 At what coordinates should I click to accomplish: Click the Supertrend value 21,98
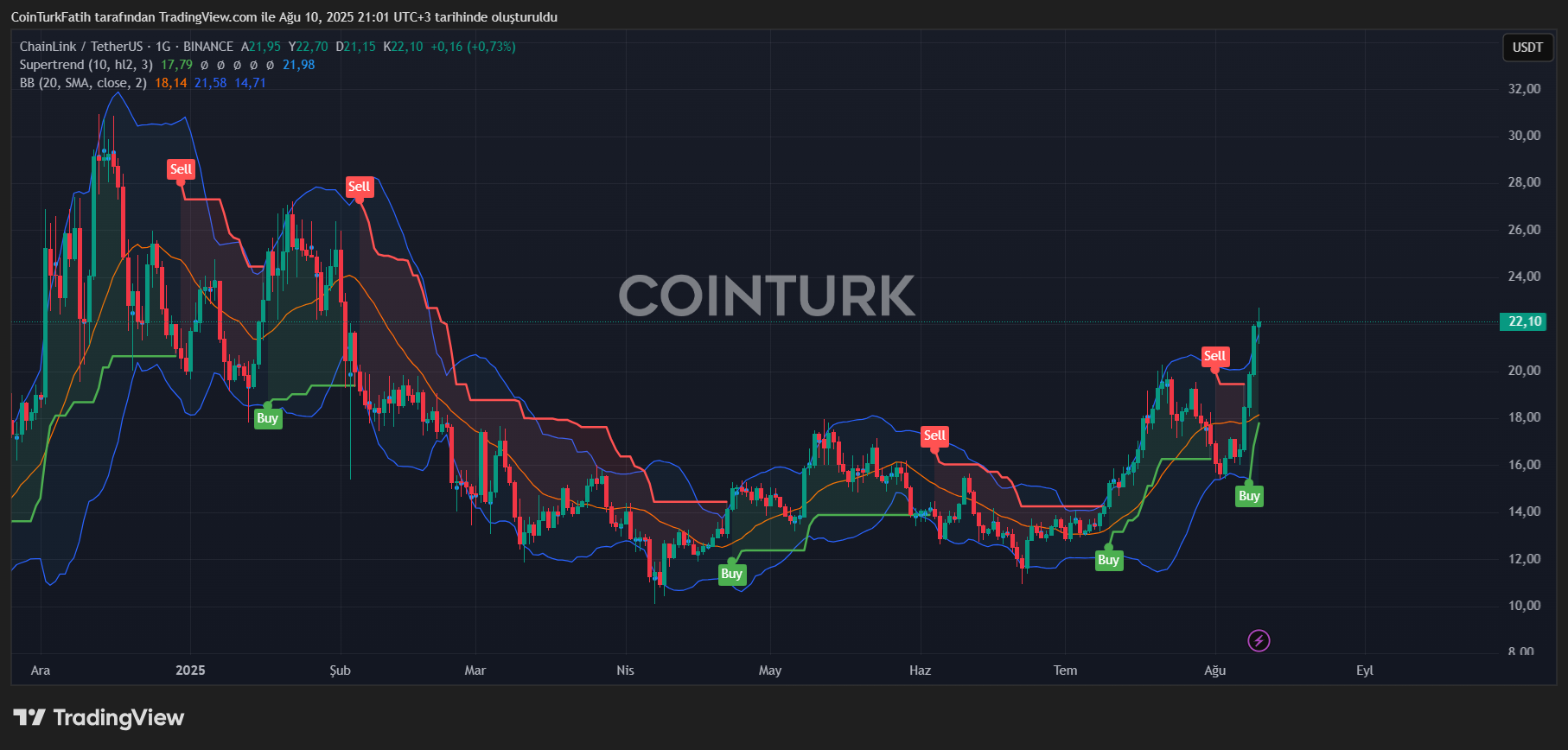[298, 65]
